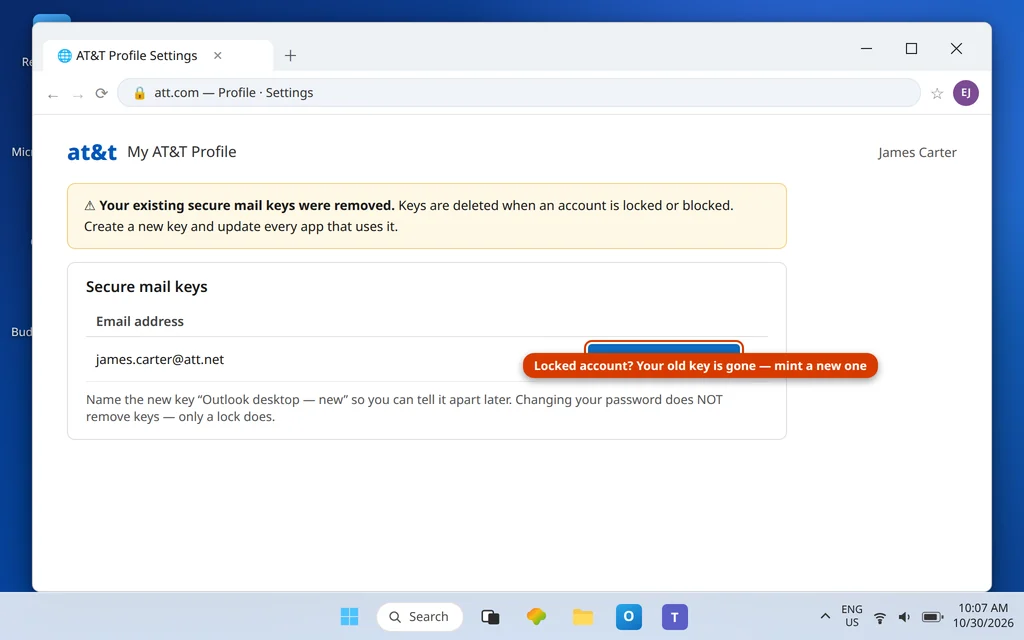Click the My AT&T Profile title
This screenshot has width=1024, height=640.
tap(182, 152)
